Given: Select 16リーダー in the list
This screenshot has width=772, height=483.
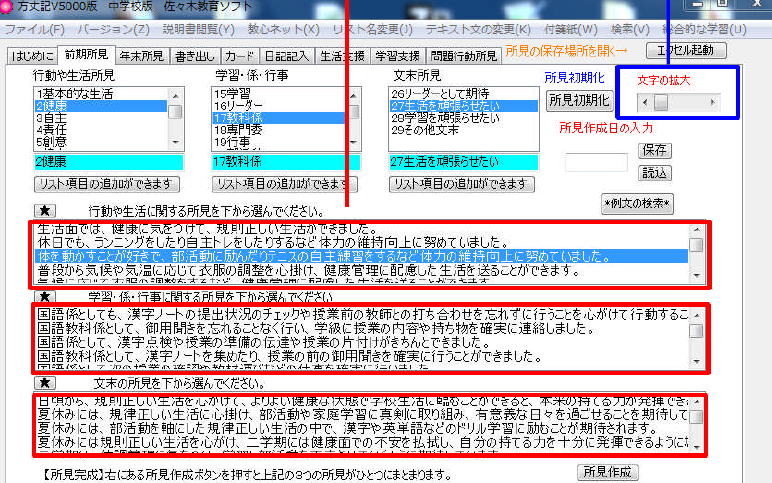Looking at the screenshot, I should point(279,106).
